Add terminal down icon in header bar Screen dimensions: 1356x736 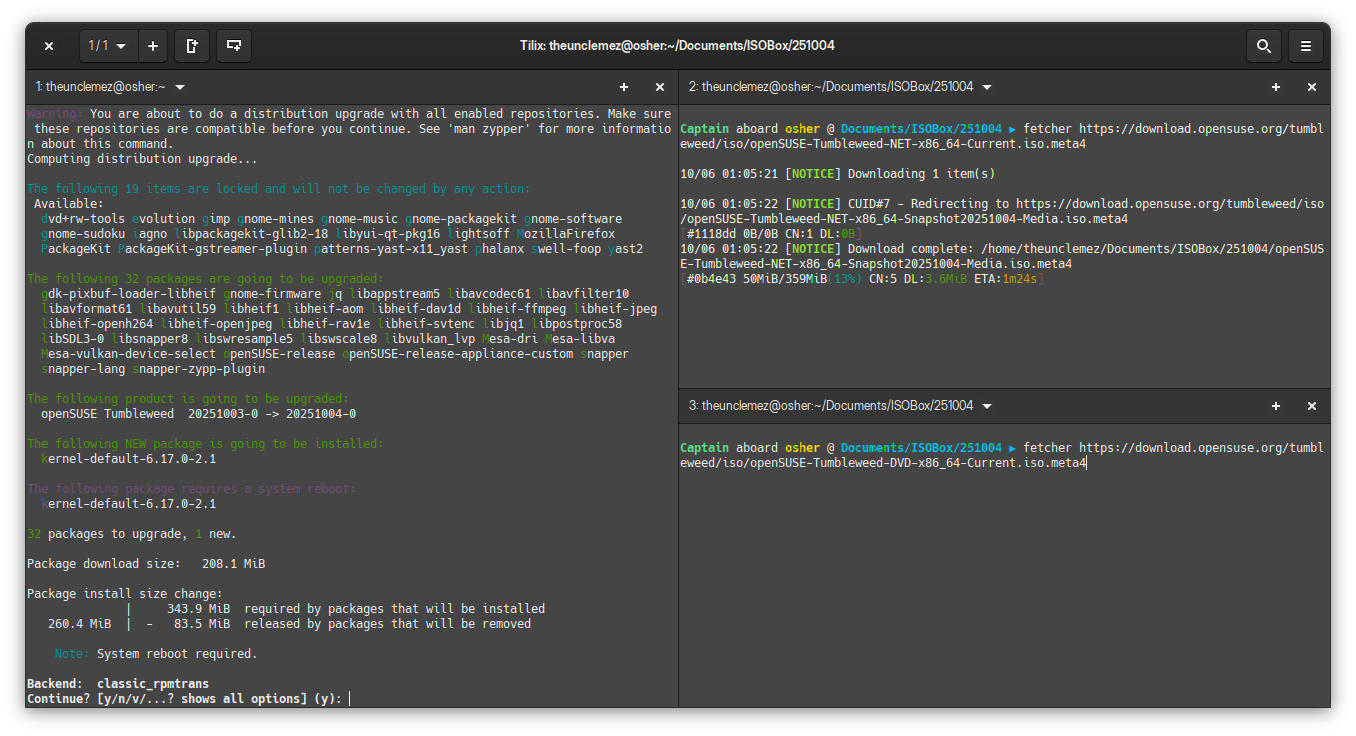coord(233,46)
